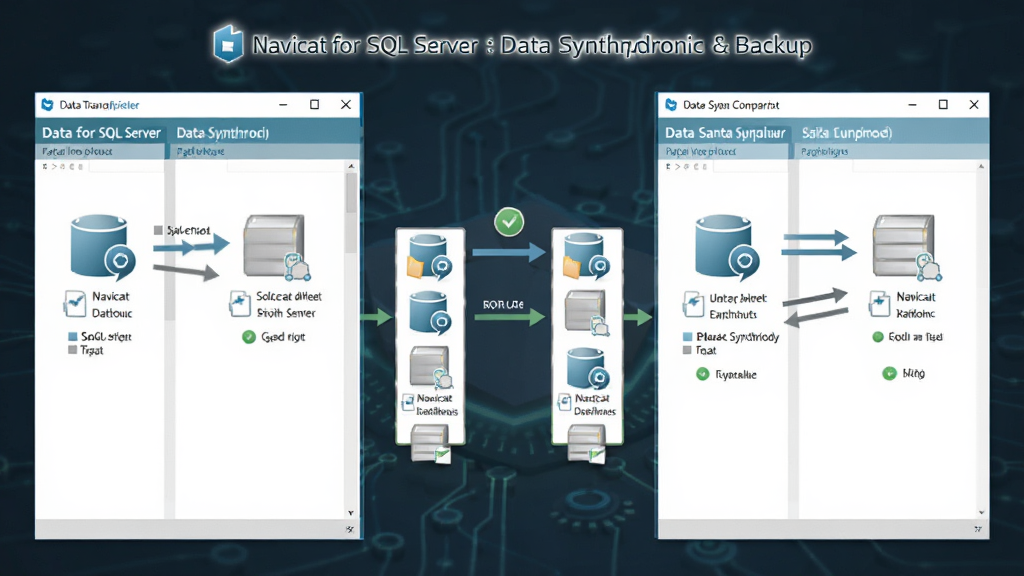Click the plain database icon in right center panel
This screenshot has width=1024, height=576.
click(588, 368)
